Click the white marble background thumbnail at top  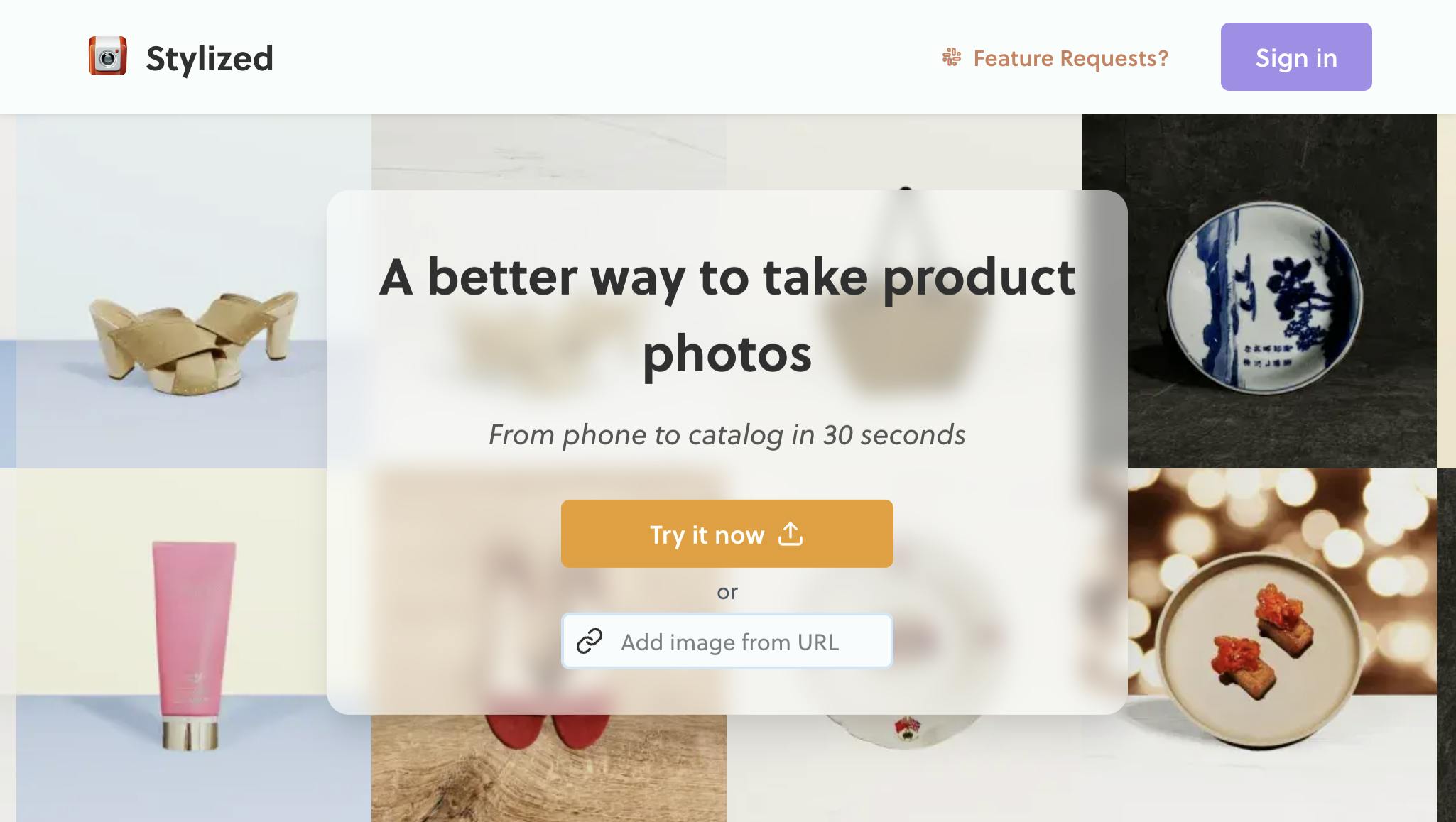click(x=548, y=151)
